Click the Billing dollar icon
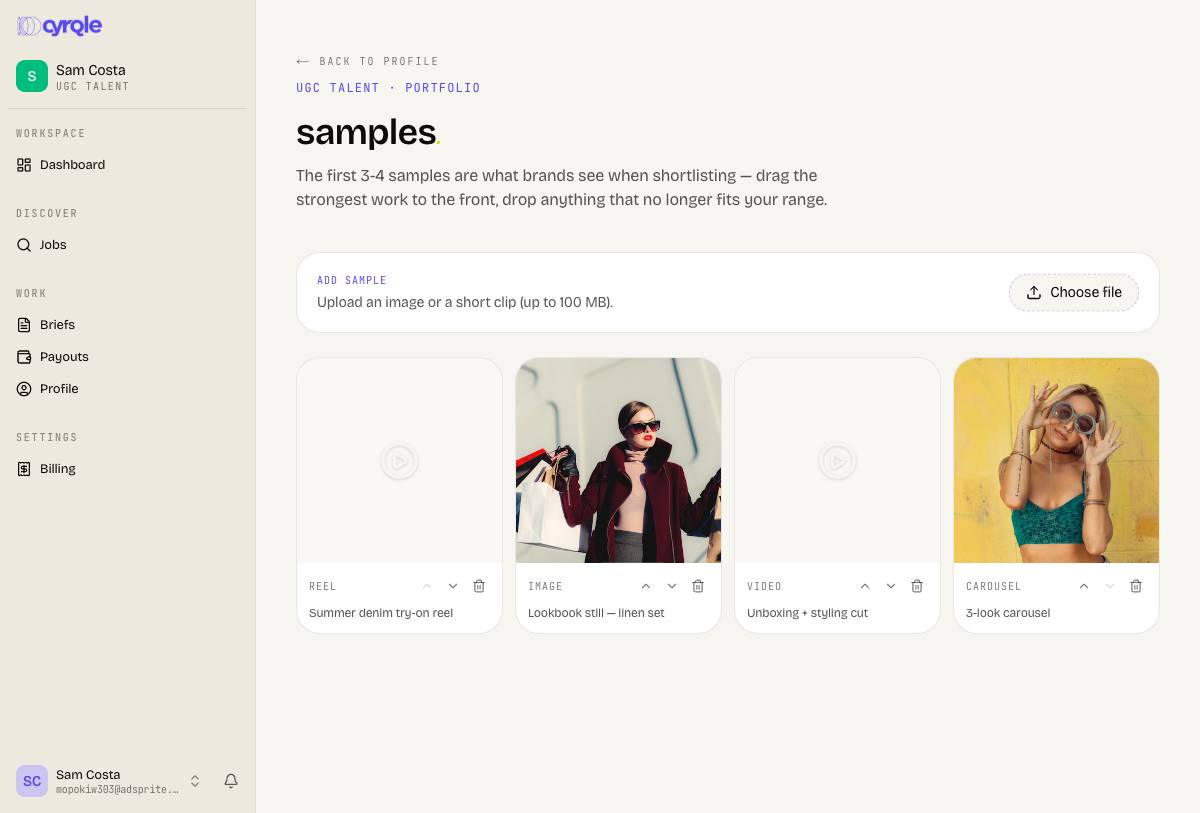 tap(24, 469)
